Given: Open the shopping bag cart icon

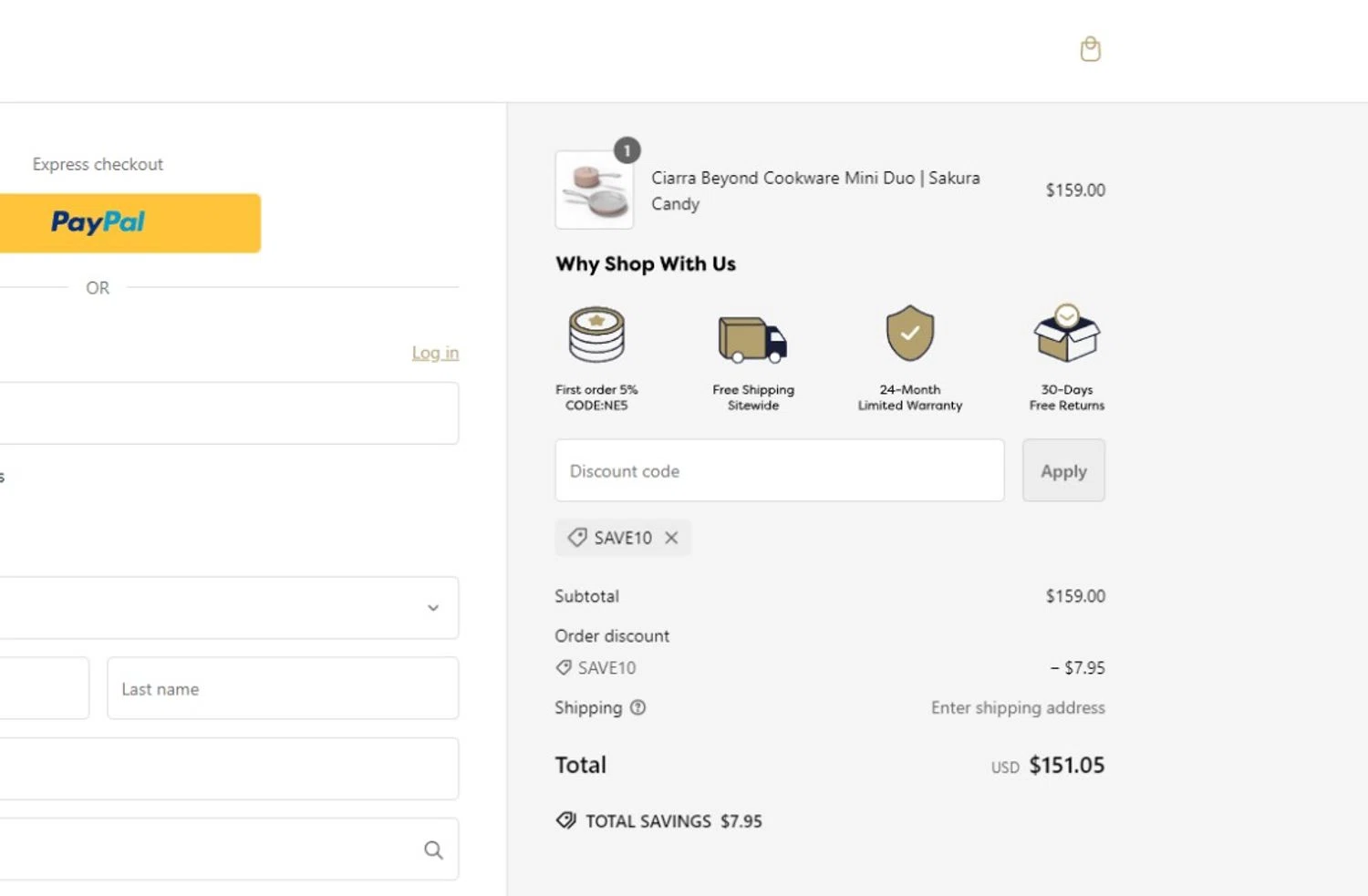Looking at the screenshot, I should [x=1090, y=49].
